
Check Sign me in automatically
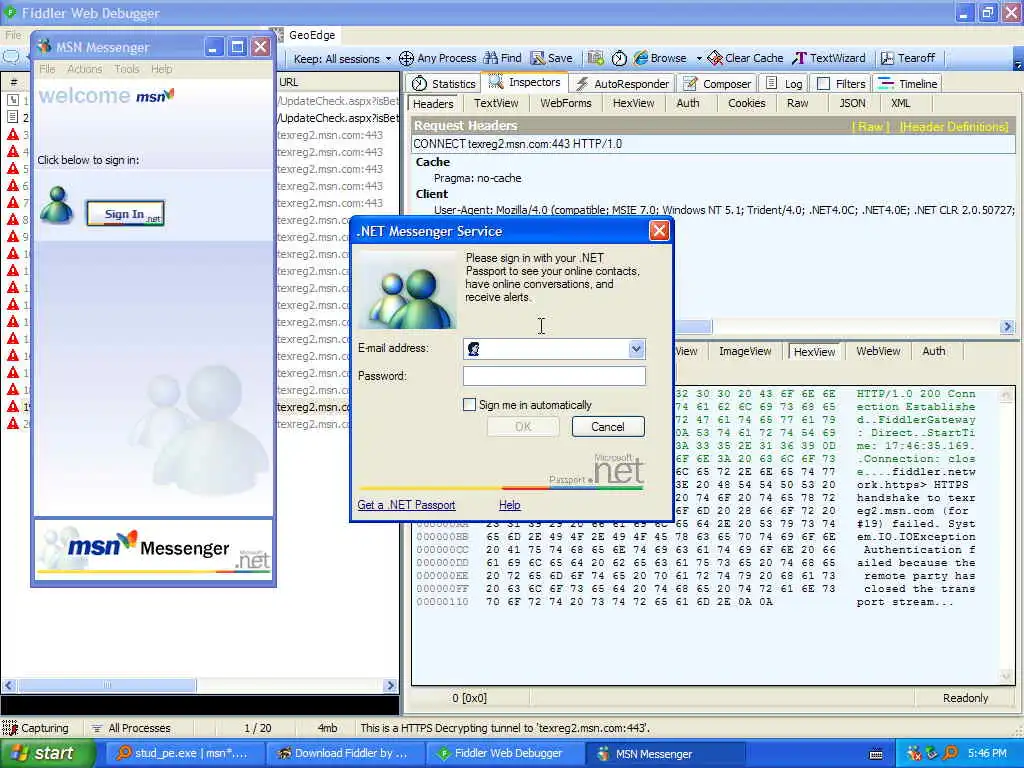[470, 405]
